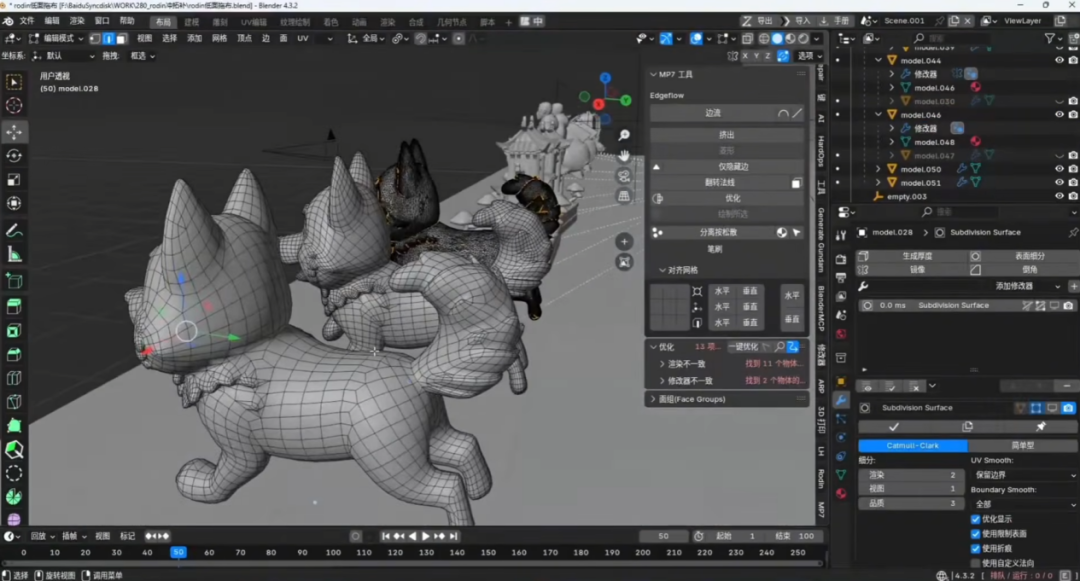Screen dimensions: 1080x581
Task: Open the UV Smooth 保留边界 dropdown
Action: click(x=1024, y=475)
